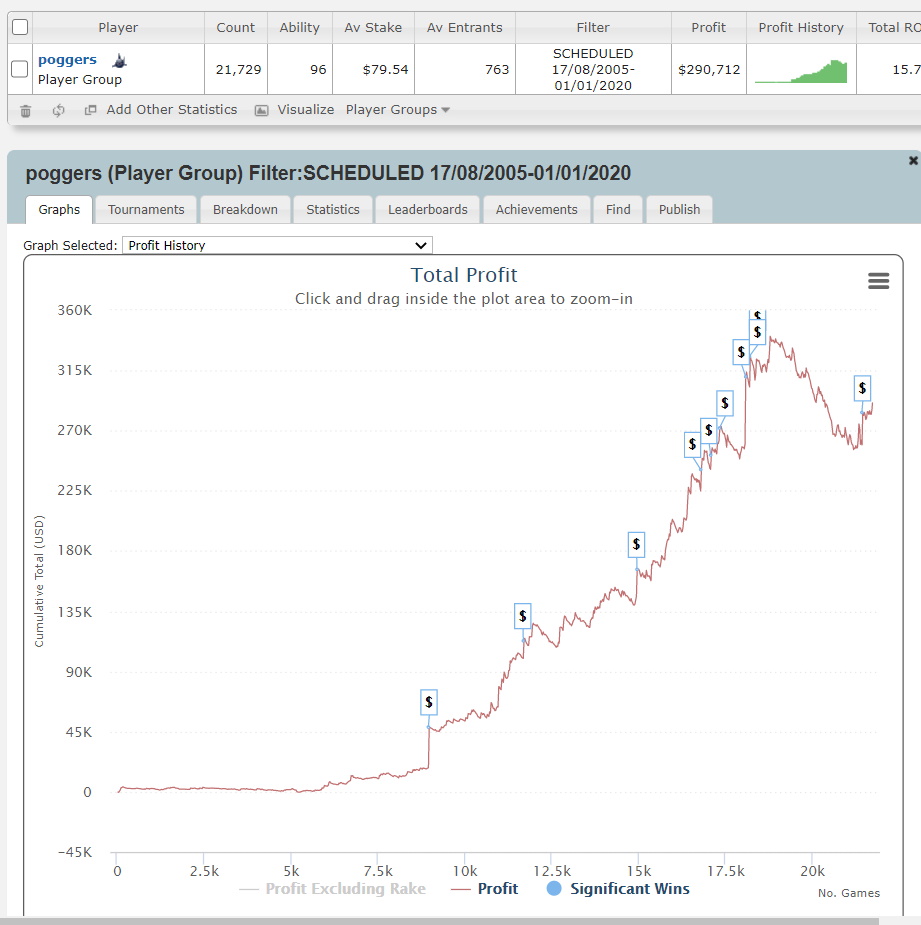Click the Visualize button
Viewport: 921px width, 925px height.
(x=306, y=110)
